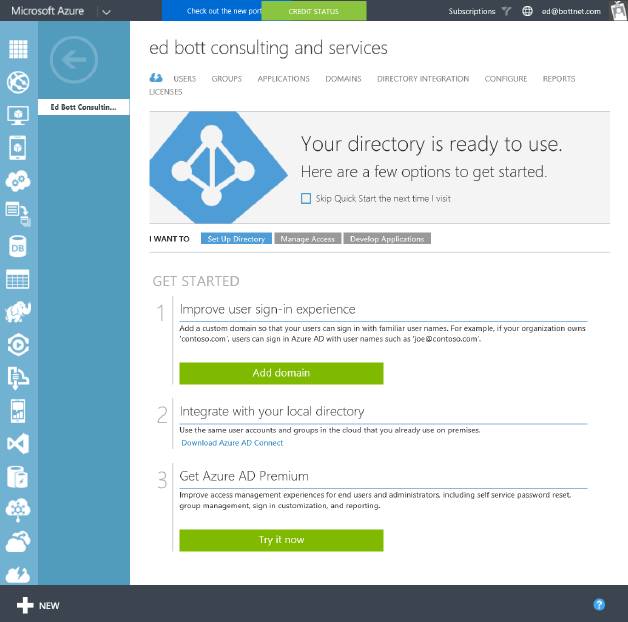Open SQL Databases DB icon in sidebar
Screen dimensions: 628x622
[x=18, y=246]
